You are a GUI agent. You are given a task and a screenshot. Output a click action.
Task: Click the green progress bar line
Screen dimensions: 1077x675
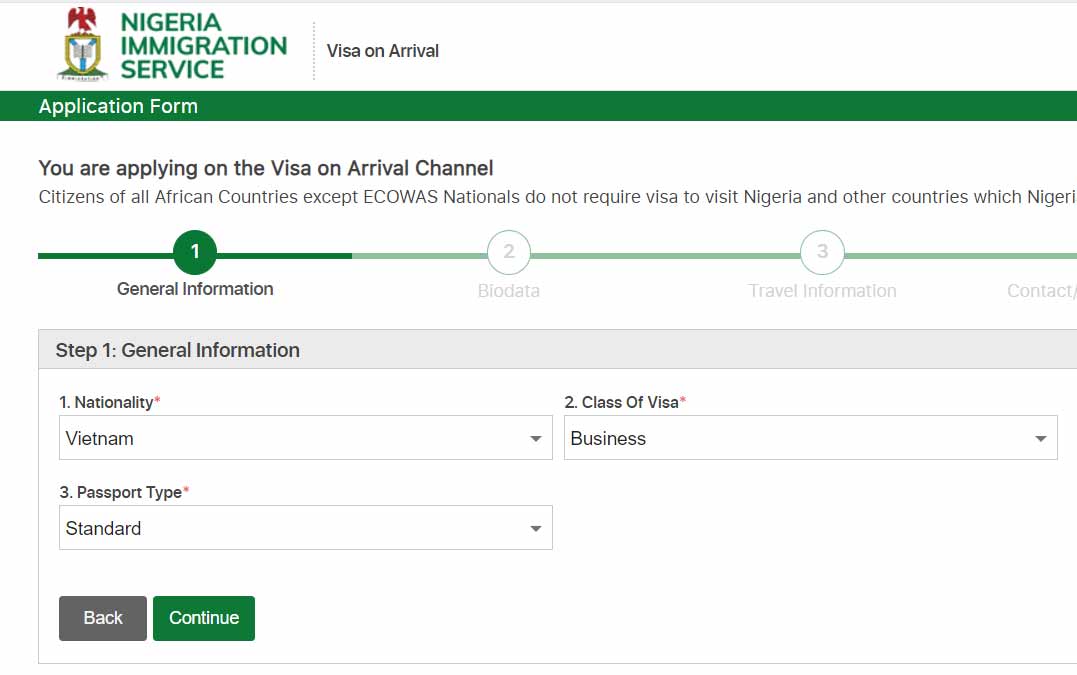pyautogui.click(x=280, y=256)
